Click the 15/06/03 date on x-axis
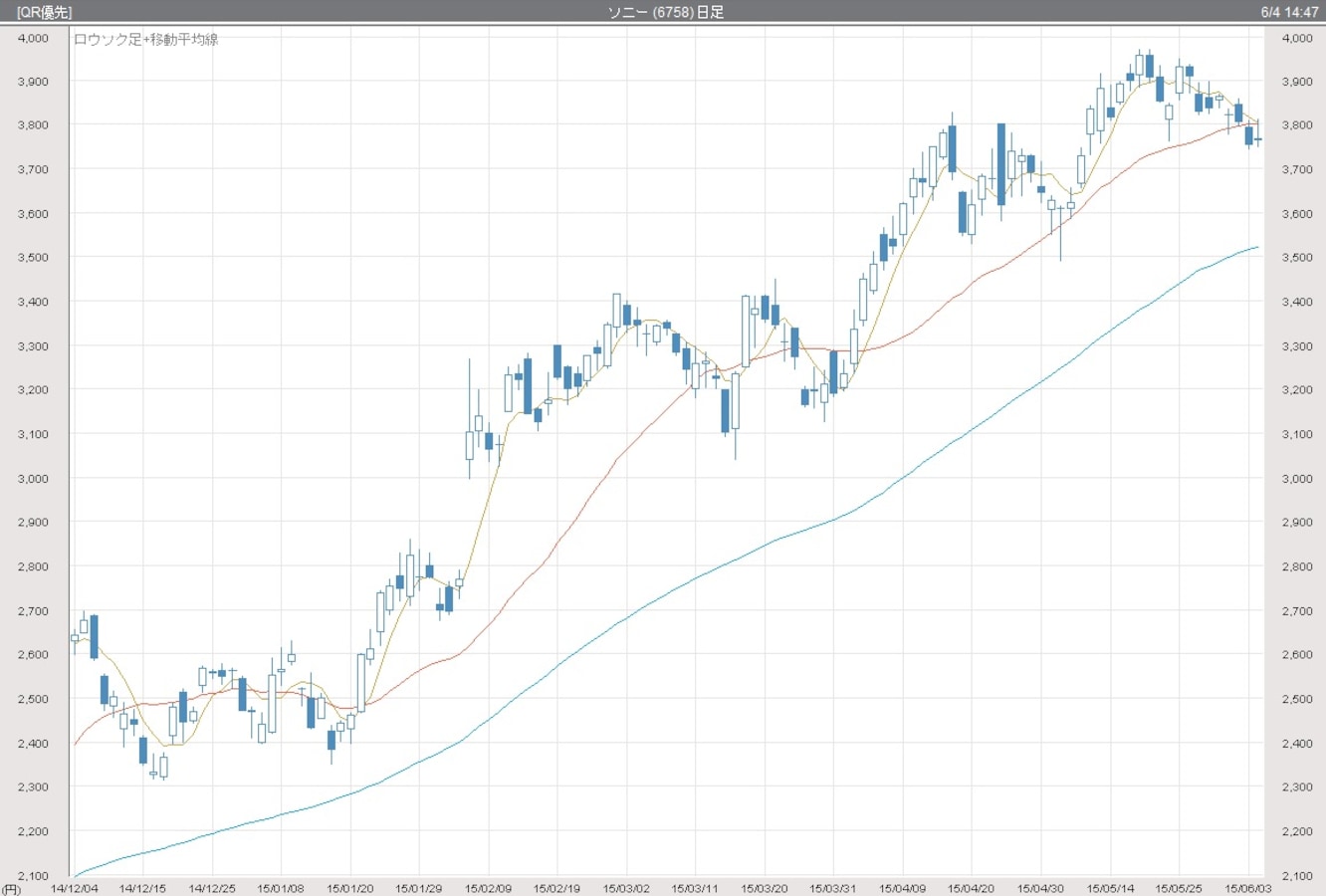Screen dimensions: 1326x896 (x=1247, y=888)
